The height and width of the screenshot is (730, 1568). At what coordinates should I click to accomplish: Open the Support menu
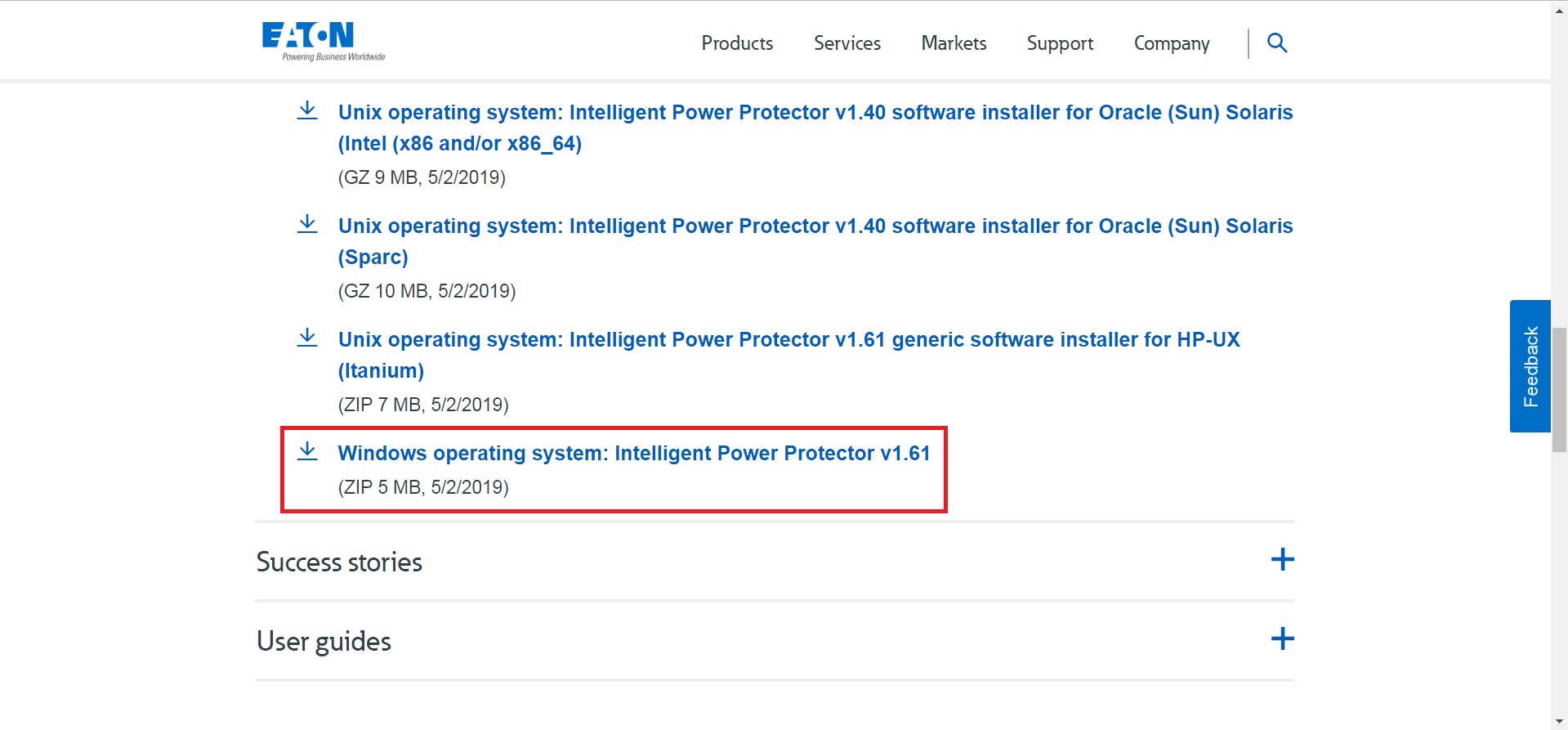(1060, 43)
